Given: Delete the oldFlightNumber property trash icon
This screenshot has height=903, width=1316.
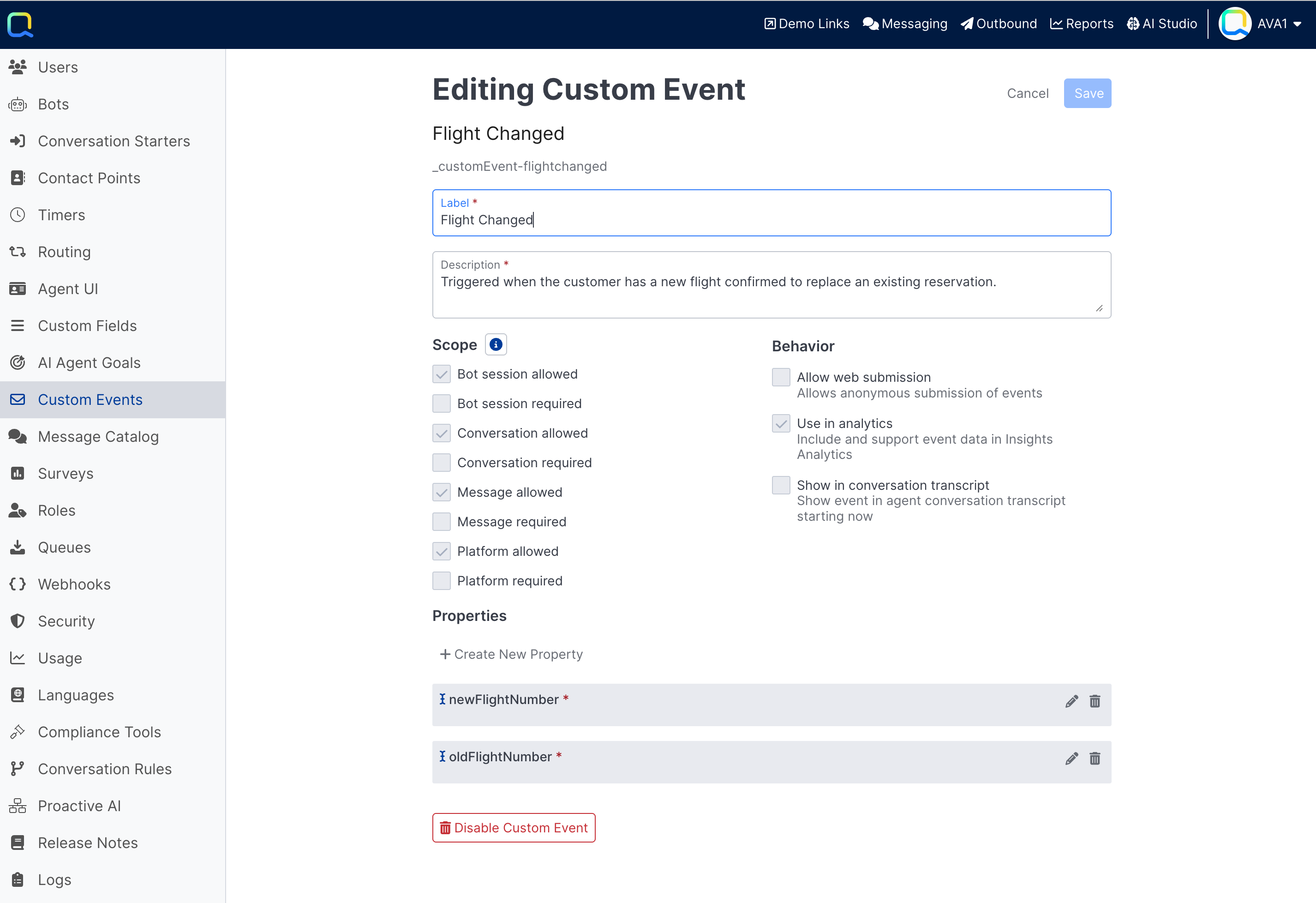Looking at the screenshot, I should [1095, 759].
